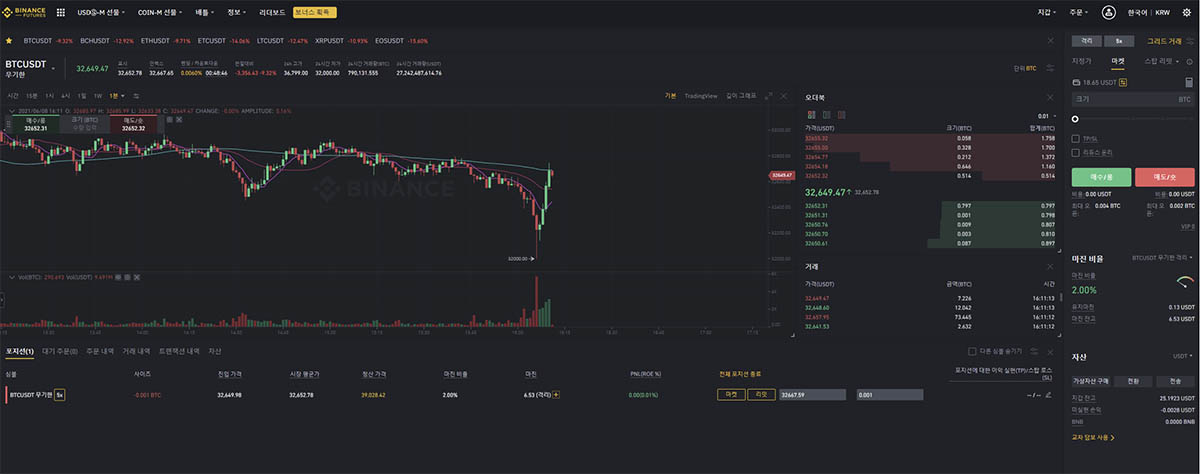
Task: Open the apps grid menu icon
Action: 61,13
